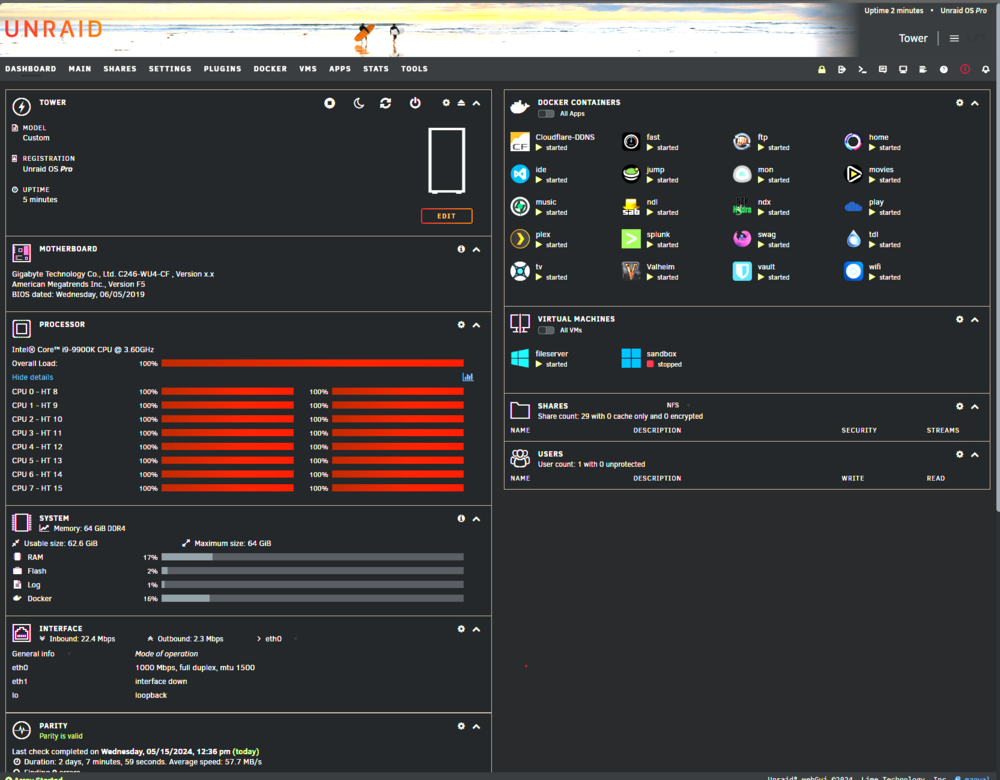Image resolution: width=1000 pixels, height=780 pixels.
Task: Open the Stats navigation link
Action: point(376,69)
